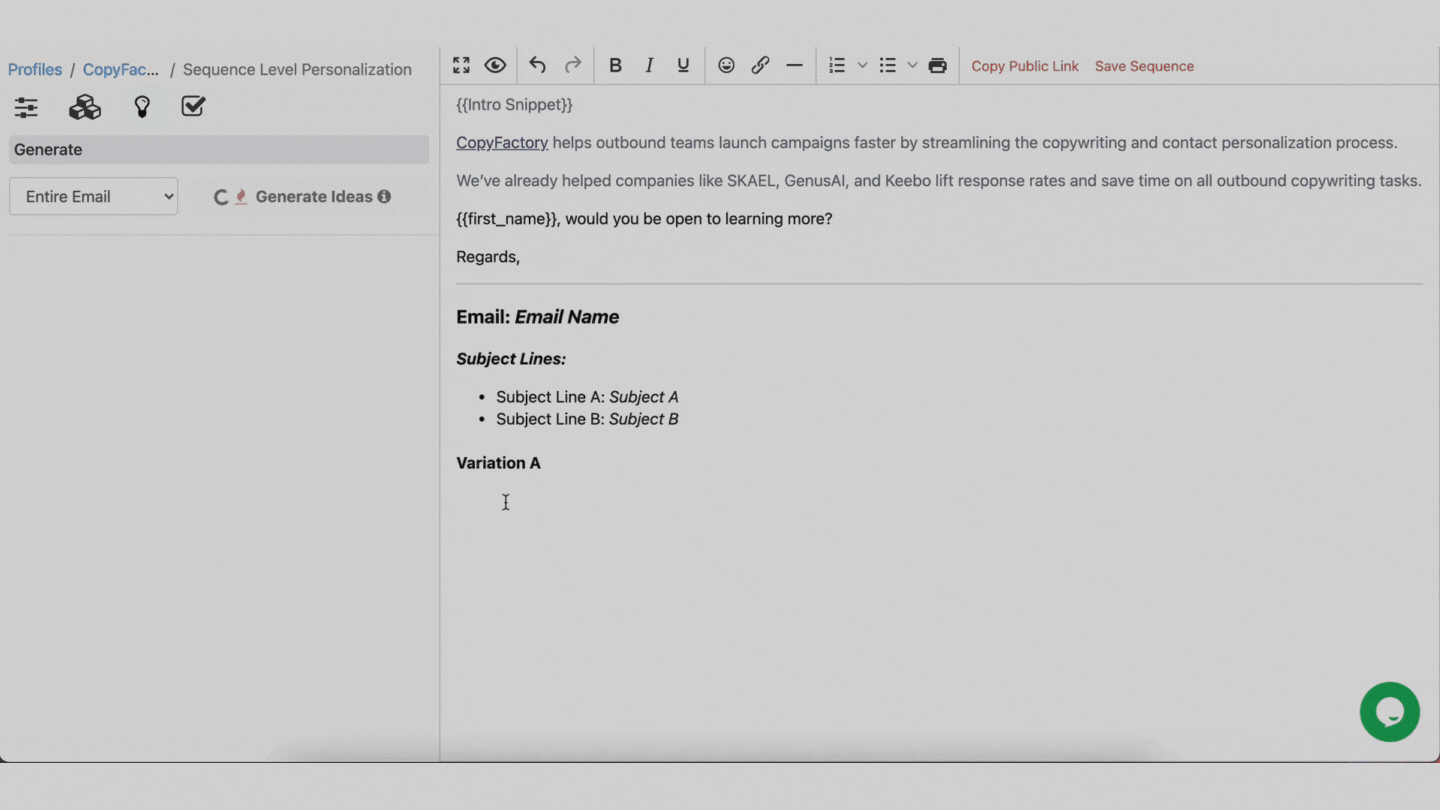Click the line starting with {{first_name}}
Viewport: 1440px width, 810px height.
coord(644,218)
